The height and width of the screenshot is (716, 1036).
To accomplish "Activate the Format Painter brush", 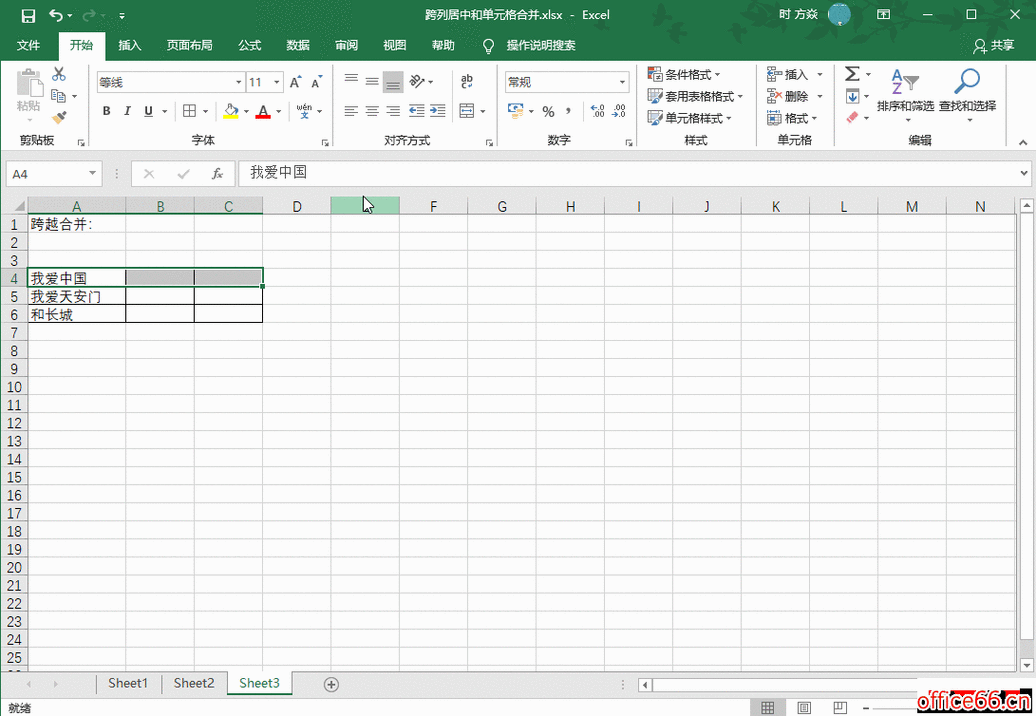I will [59, 118].
